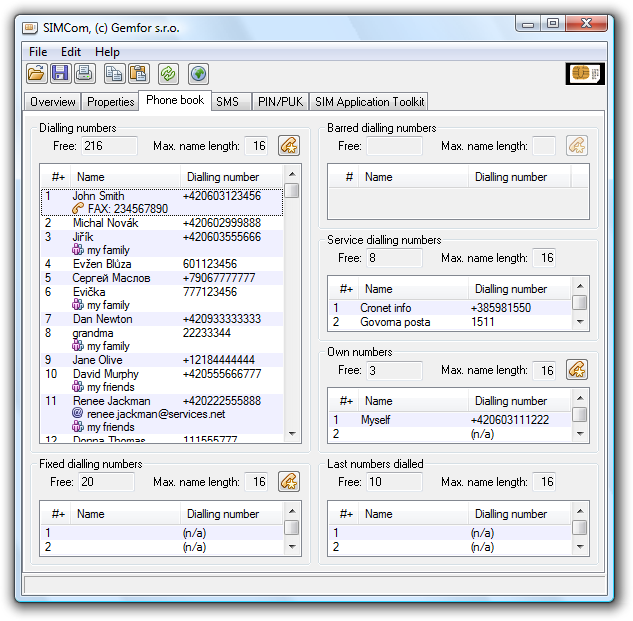This screenshot has width=633, height=621.
Task: Click the Print toolbar icon
Action: click(84, 73)
